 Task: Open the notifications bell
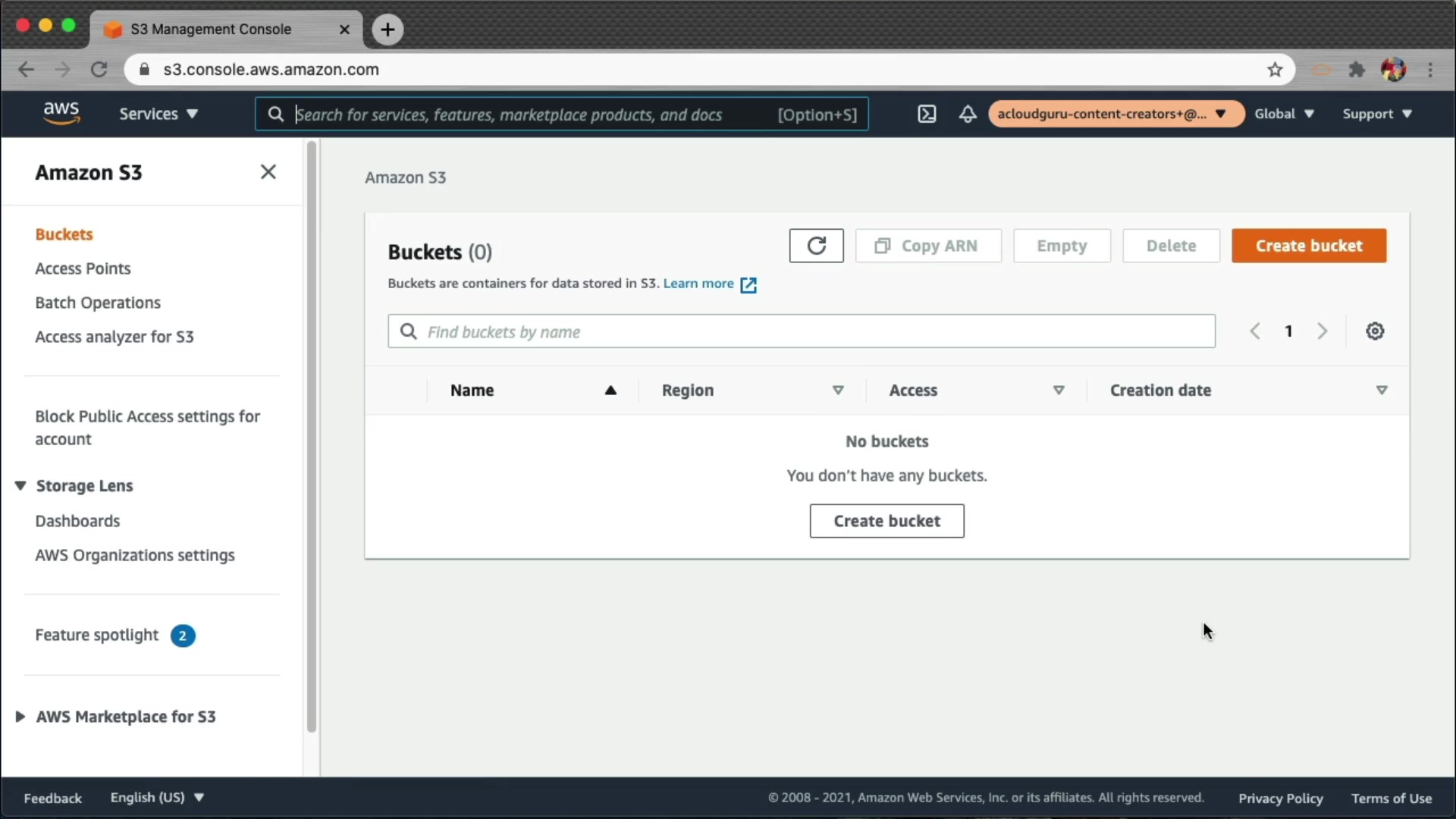[968, 114]
